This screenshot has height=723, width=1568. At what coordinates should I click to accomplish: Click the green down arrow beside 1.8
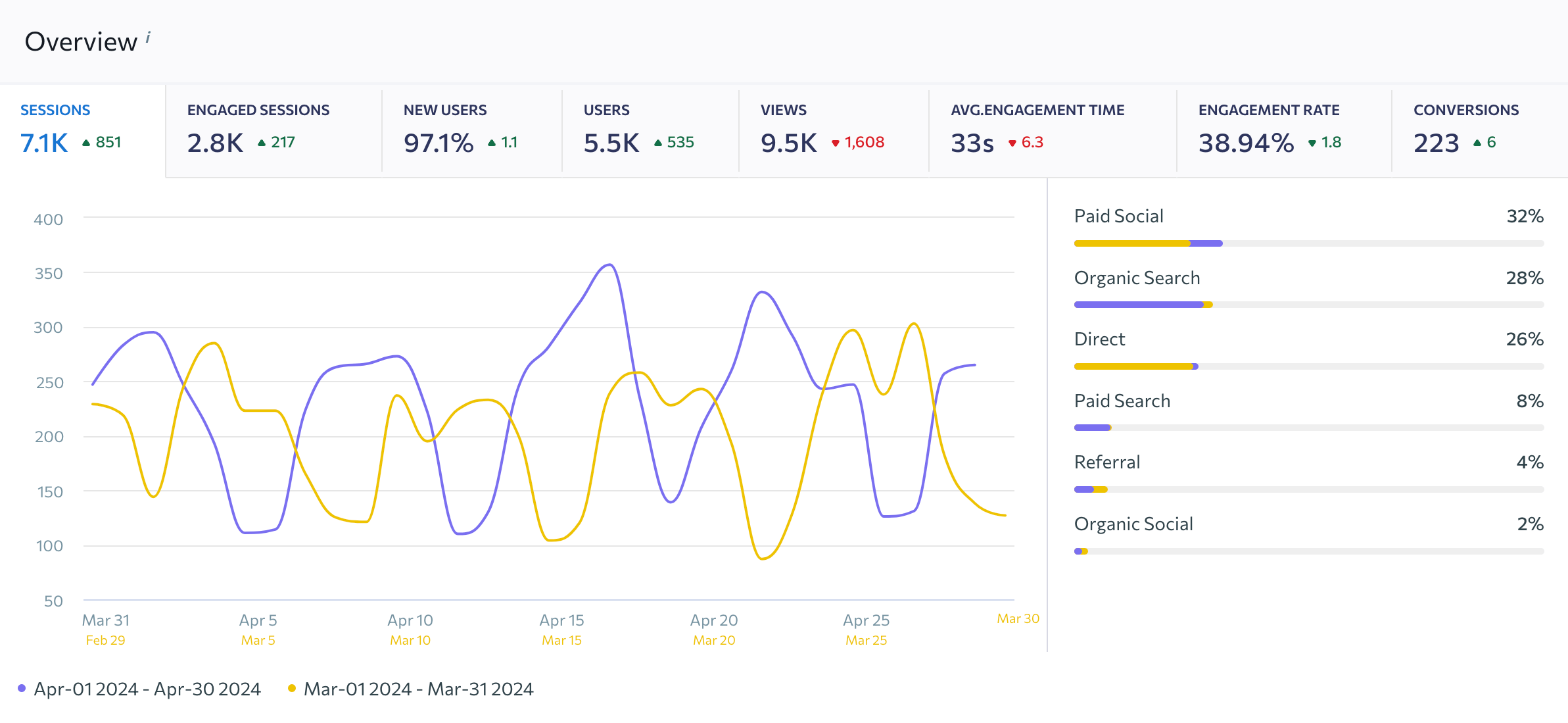click(x=1312, y=143)
